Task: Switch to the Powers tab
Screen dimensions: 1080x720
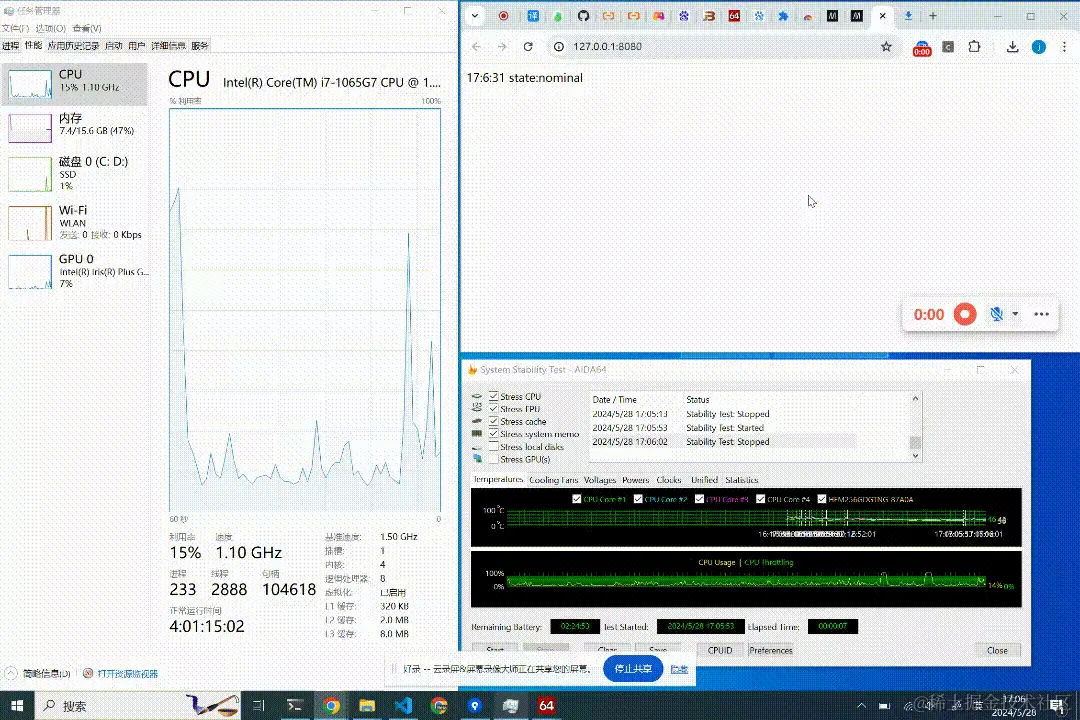Action: click(635, 480)
